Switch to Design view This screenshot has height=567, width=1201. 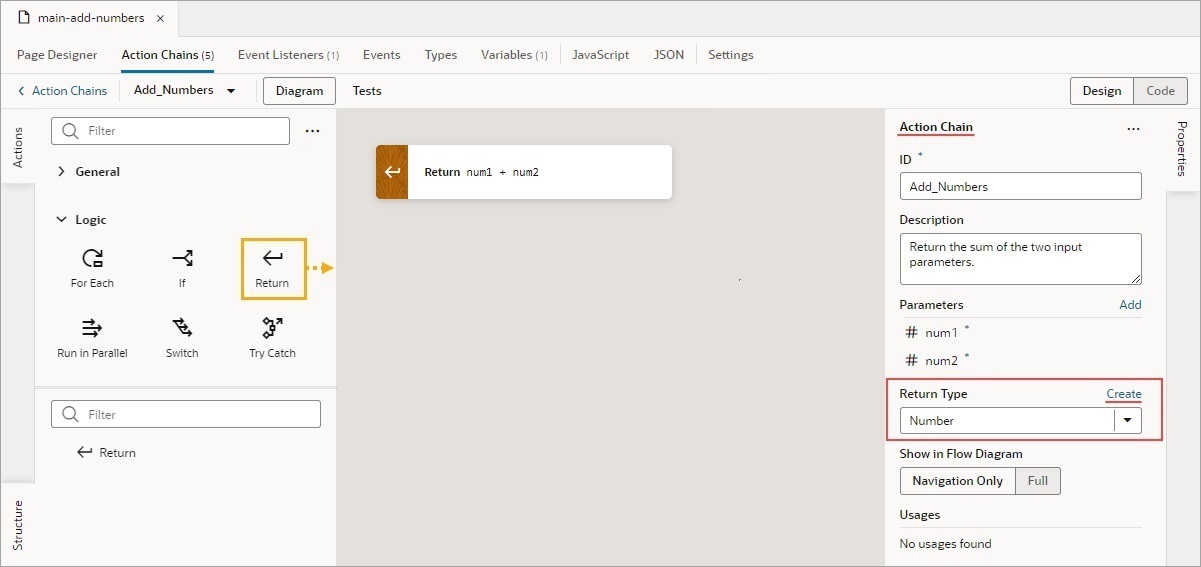pyautogui.click(x=1102, y=90)
